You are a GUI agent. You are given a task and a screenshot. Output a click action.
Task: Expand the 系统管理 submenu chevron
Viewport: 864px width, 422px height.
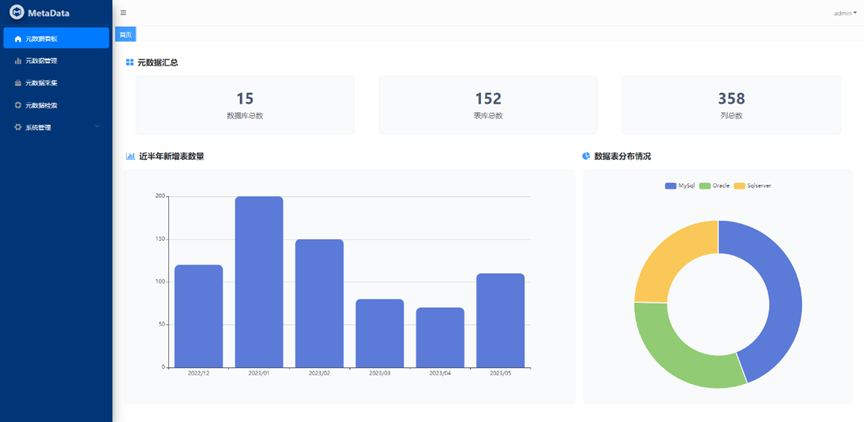[97, 127]
